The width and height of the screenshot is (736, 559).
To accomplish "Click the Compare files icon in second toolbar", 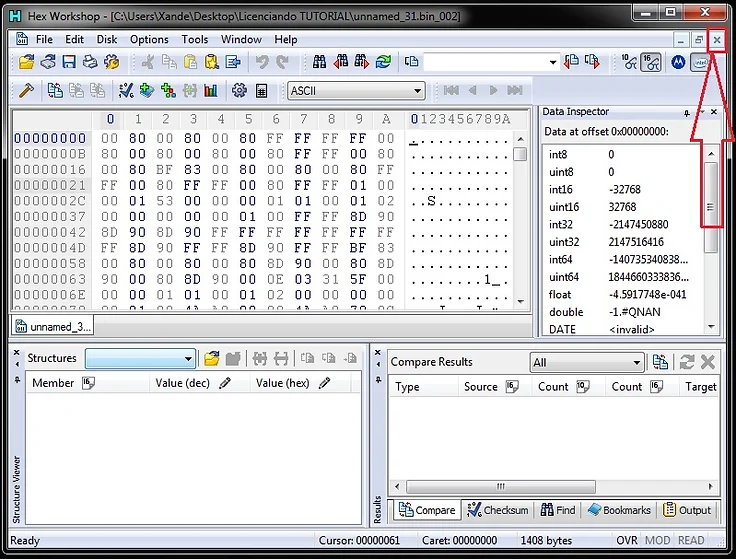I will coord(55,90).
